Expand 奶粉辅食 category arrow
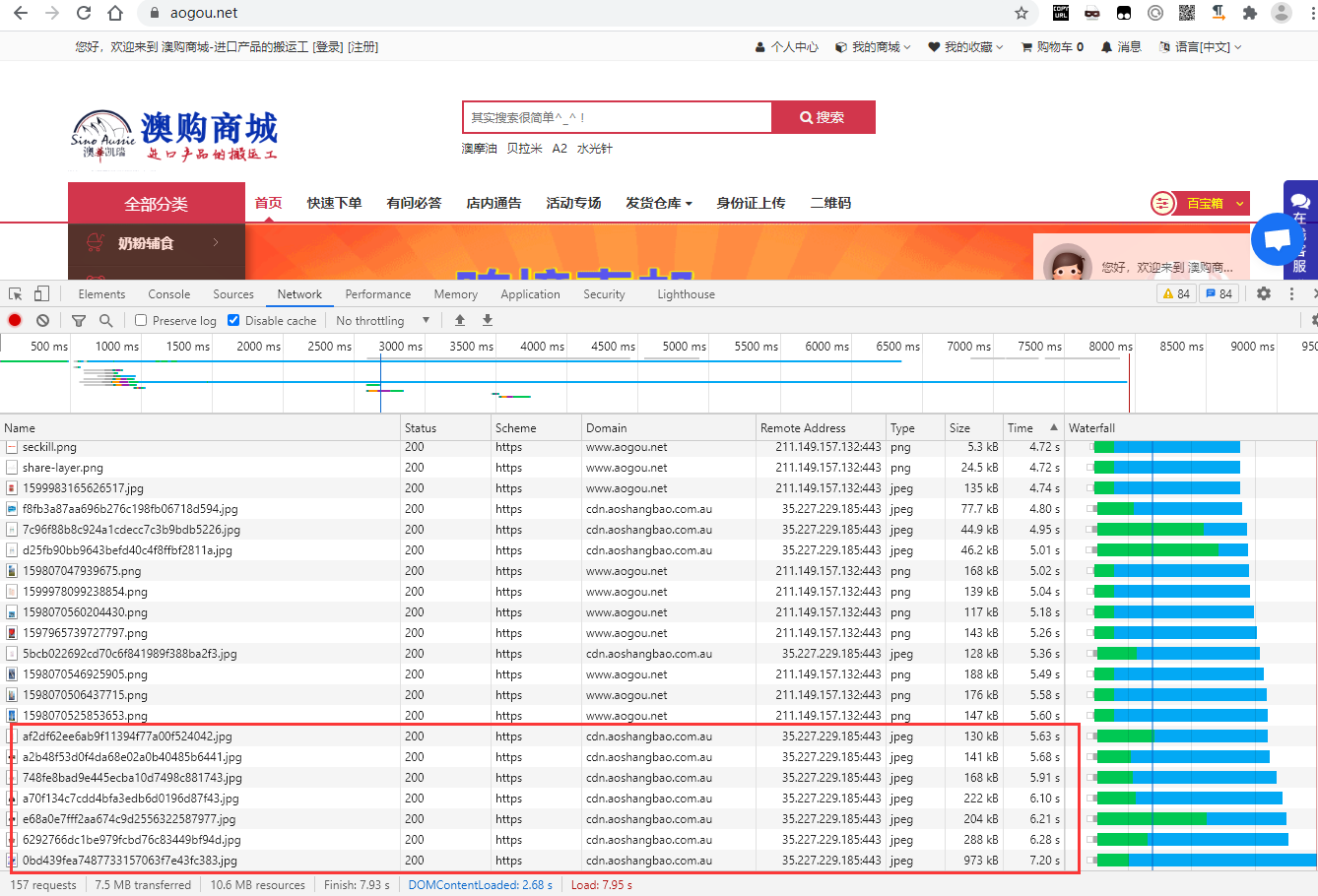The height and width of the screenshot is (896, 1318). (x=216, y=242)
